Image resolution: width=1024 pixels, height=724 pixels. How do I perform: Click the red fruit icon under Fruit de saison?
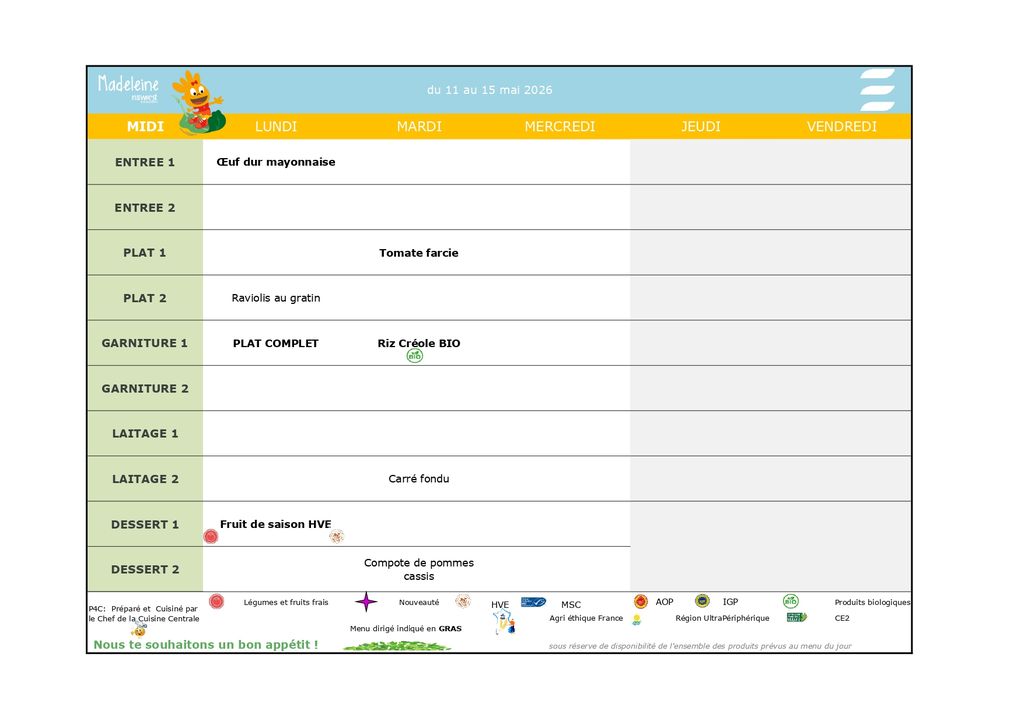pos(211,537)
